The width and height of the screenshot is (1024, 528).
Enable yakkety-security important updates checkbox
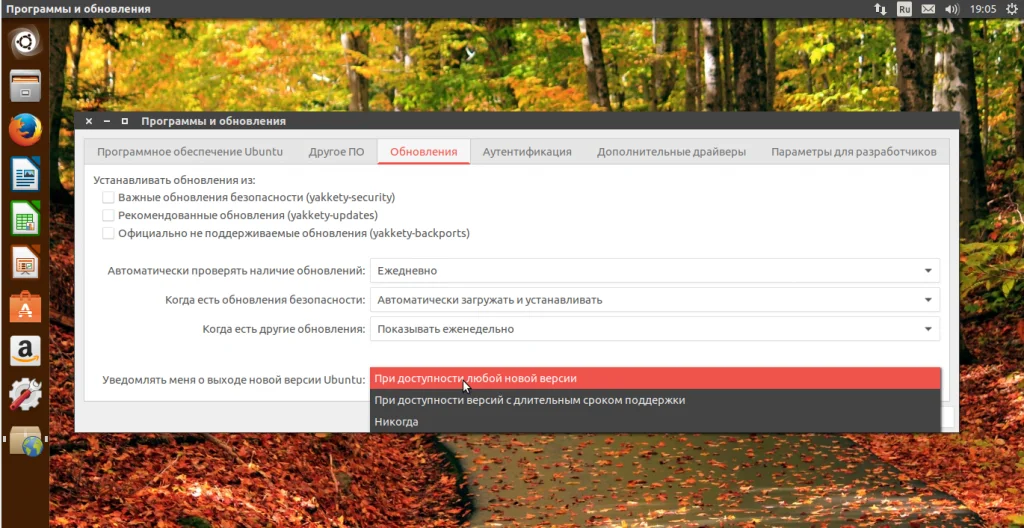click(x=108, y=197)
